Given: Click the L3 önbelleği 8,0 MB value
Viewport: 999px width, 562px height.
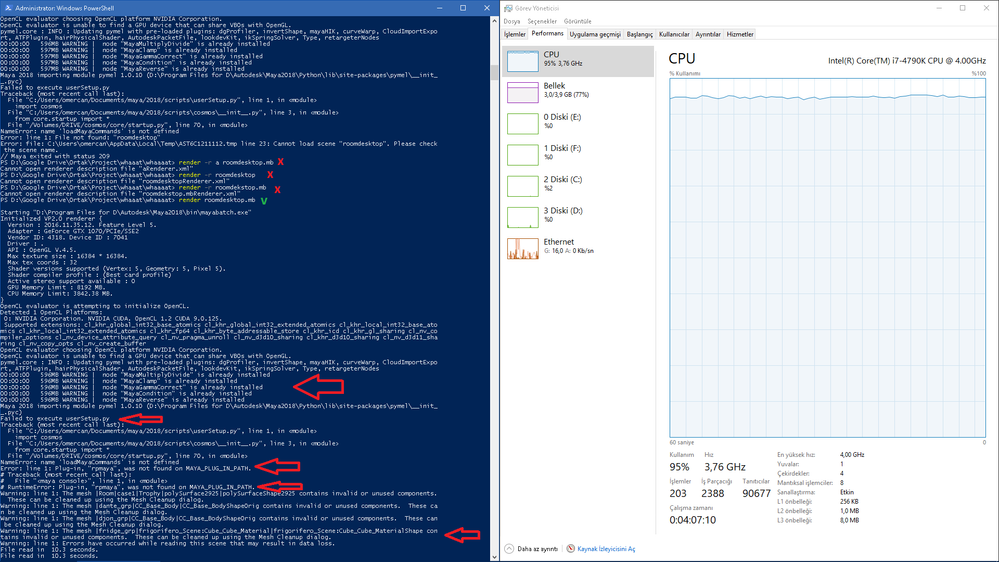Looking at the screenshot, I should [x=849, y=521].
